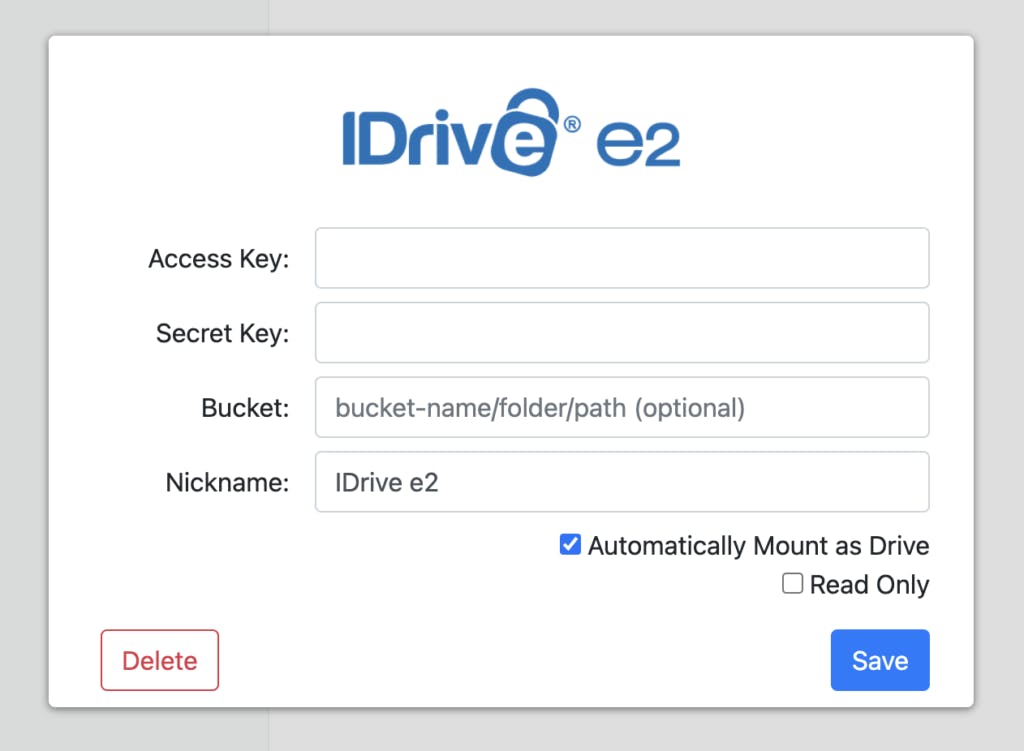1024x751 pixels.
Task: Click the Automatically Mount as Drive label
Action: (x=758, y=546)
